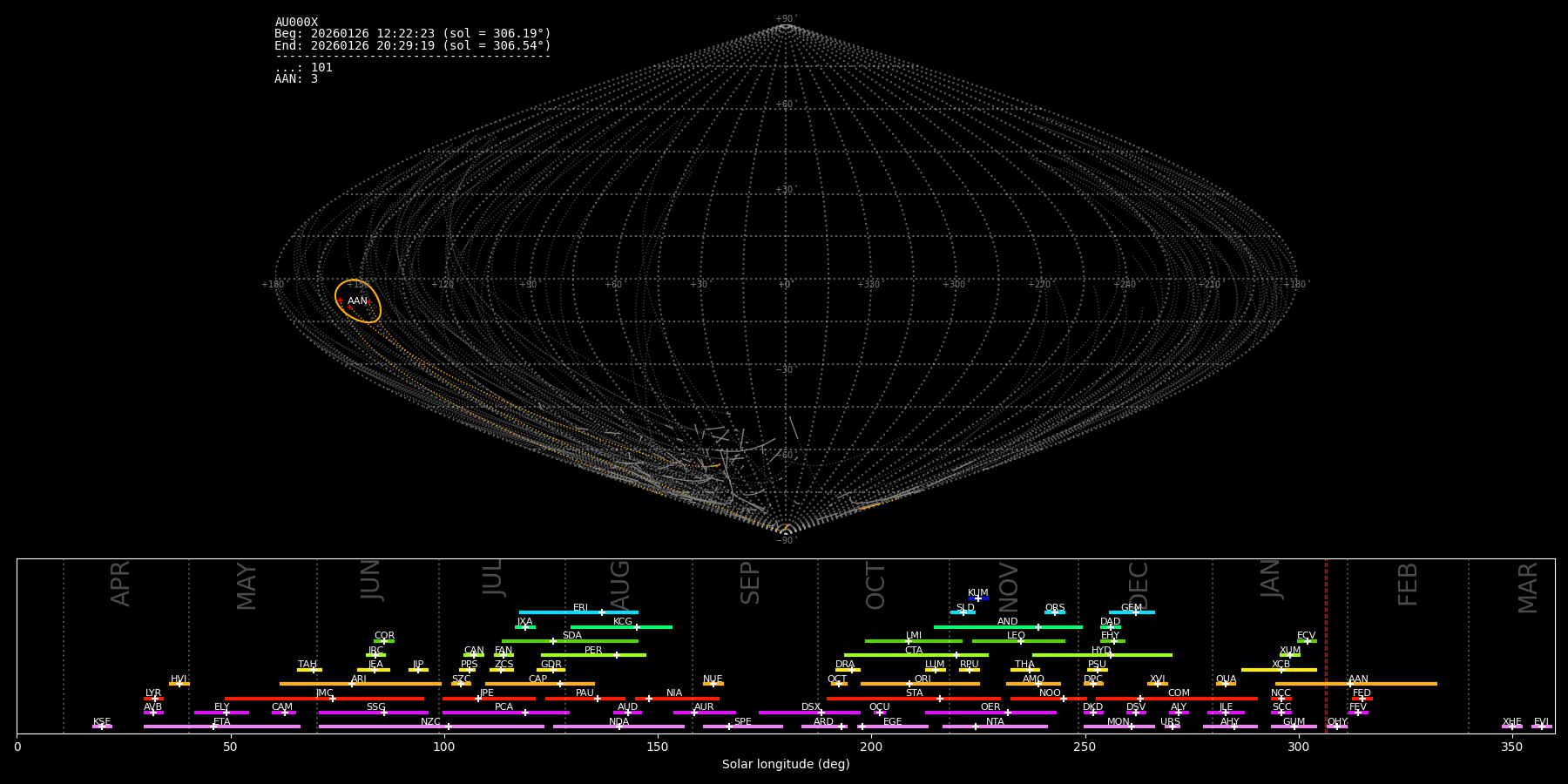
Task: Click the LEO shower label
Action: (1016, 636)
